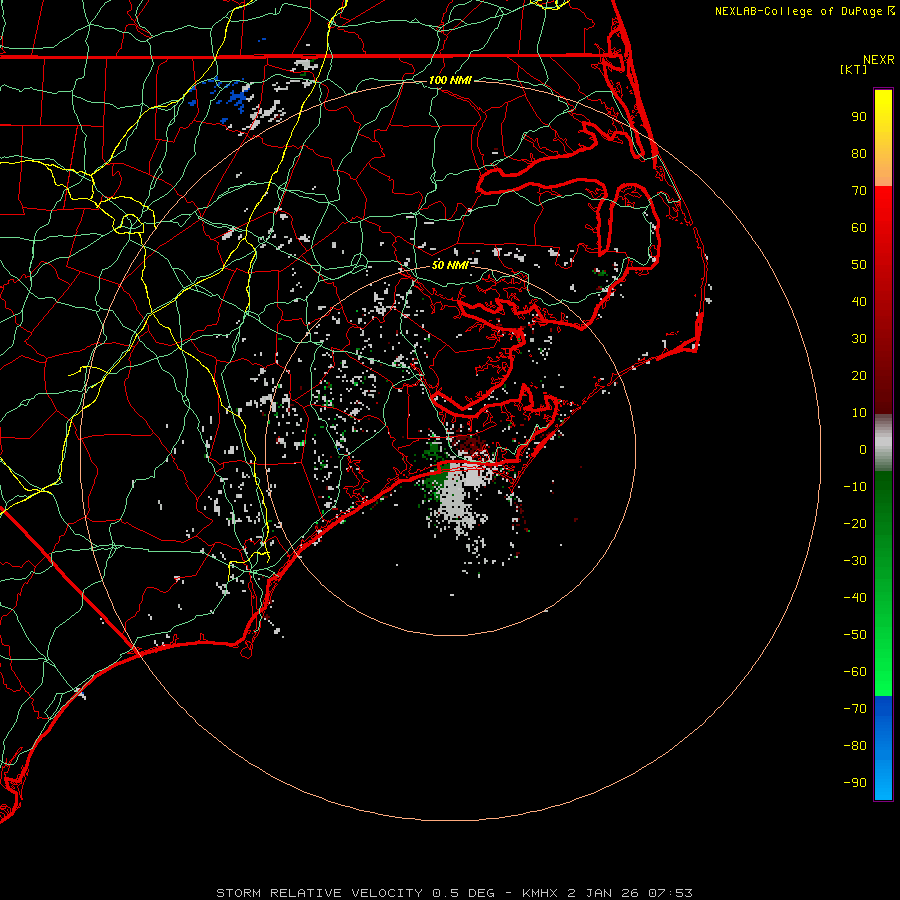Click the positive 20 scale value

coord(859,375)
